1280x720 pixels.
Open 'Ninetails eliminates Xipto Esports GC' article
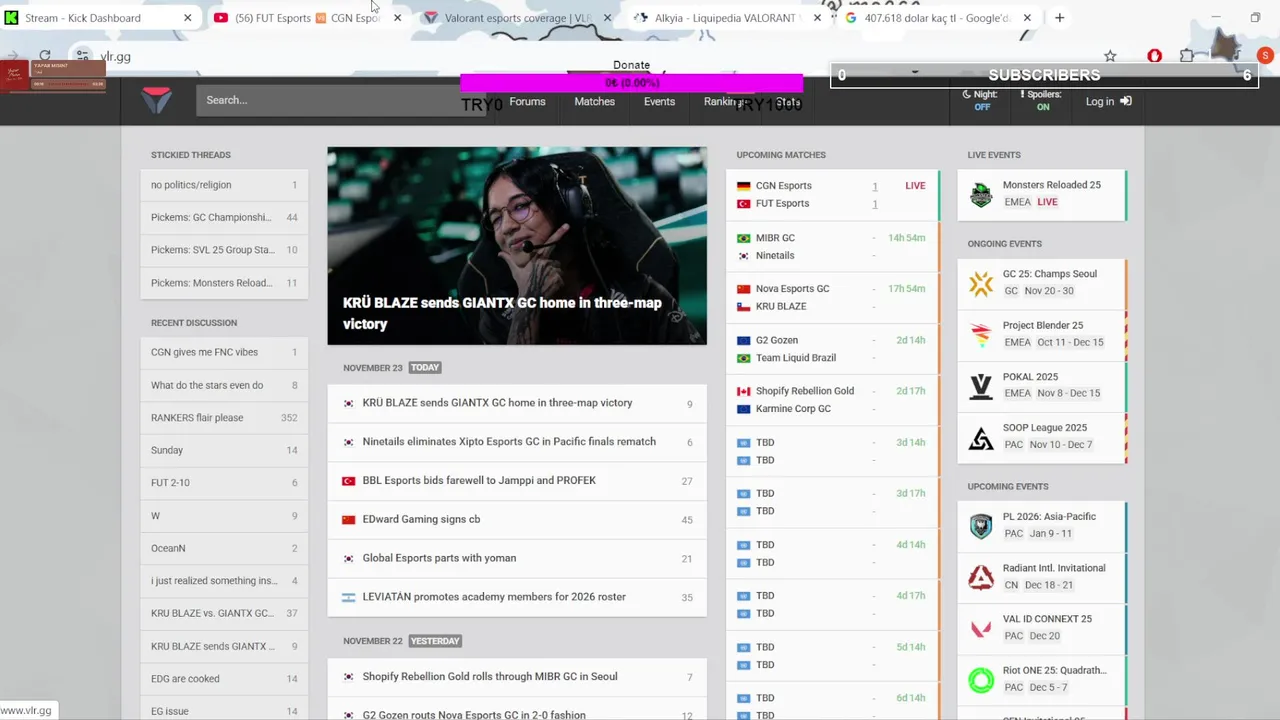pyautogui.click(x=517, y=442)
